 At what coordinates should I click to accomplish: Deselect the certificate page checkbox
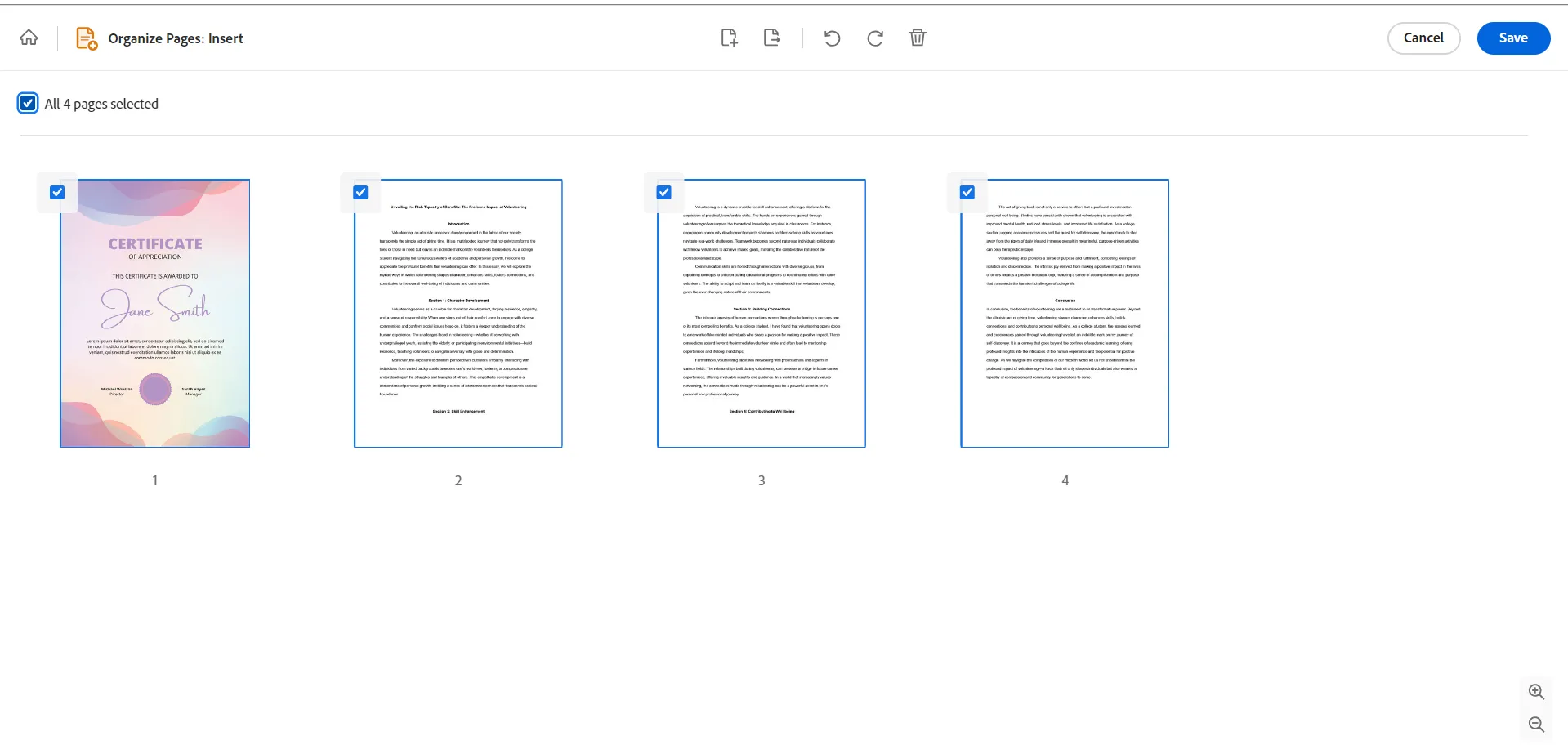coord(57,193)
